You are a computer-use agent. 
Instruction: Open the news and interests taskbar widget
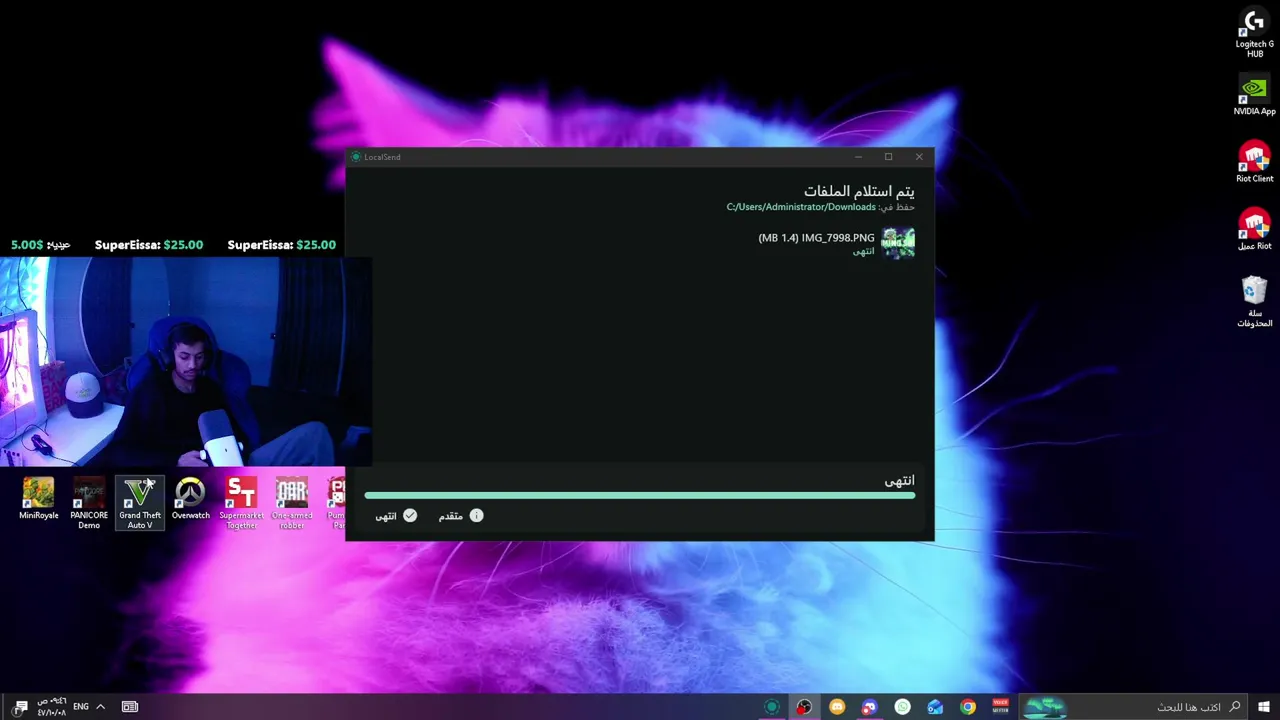(130, 707)
